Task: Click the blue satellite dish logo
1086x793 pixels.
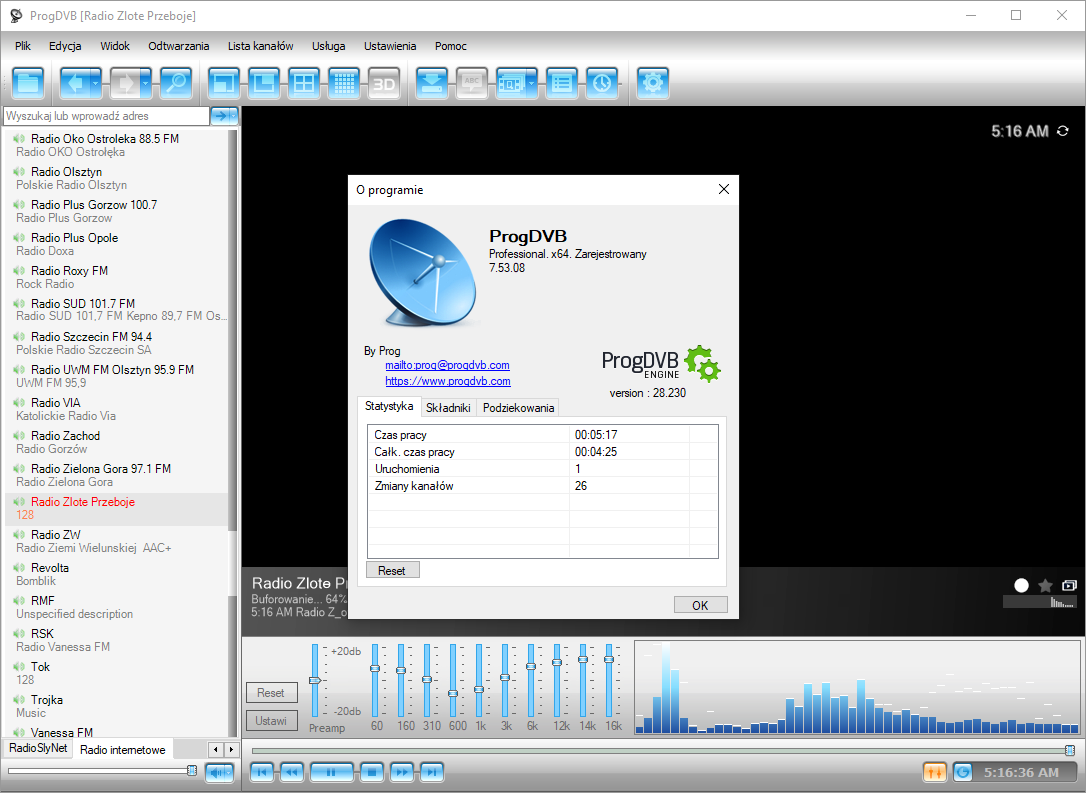Action: [422, 272]
